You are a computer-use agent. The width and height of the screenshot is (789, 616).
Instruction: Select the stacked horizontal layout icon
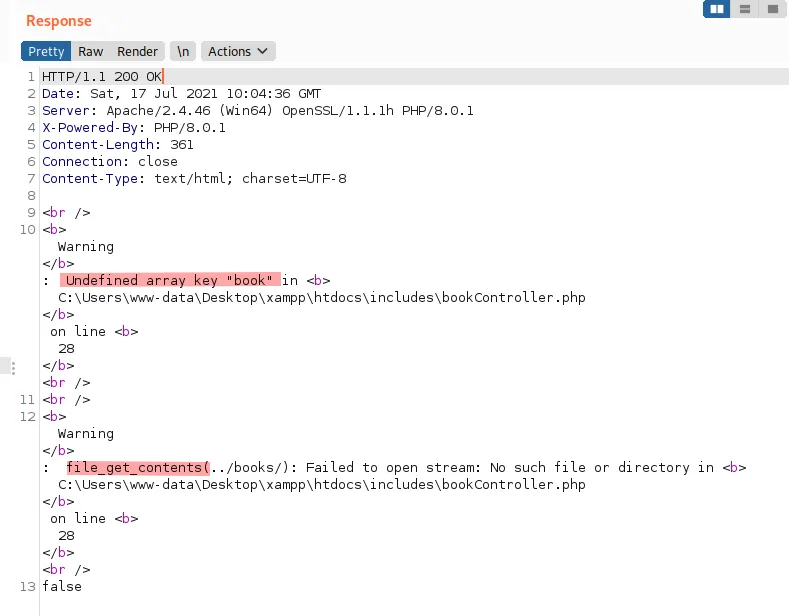coord(745,9)
